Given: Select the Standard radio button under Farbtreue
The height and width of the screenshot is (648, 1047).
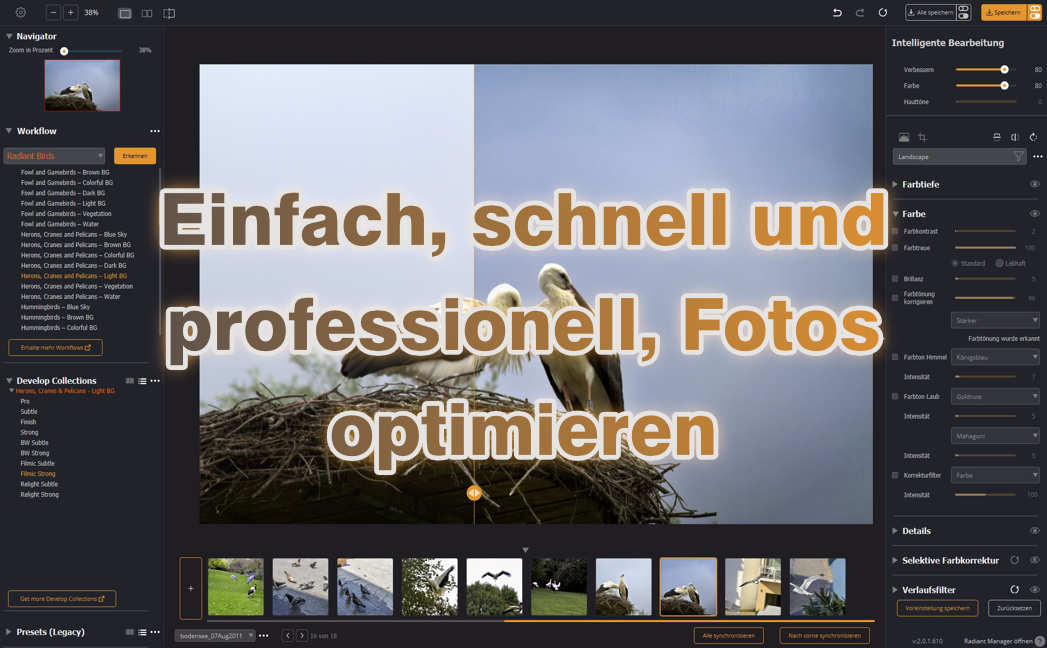Looking at the screenshot, I should [x=956, y=263].
